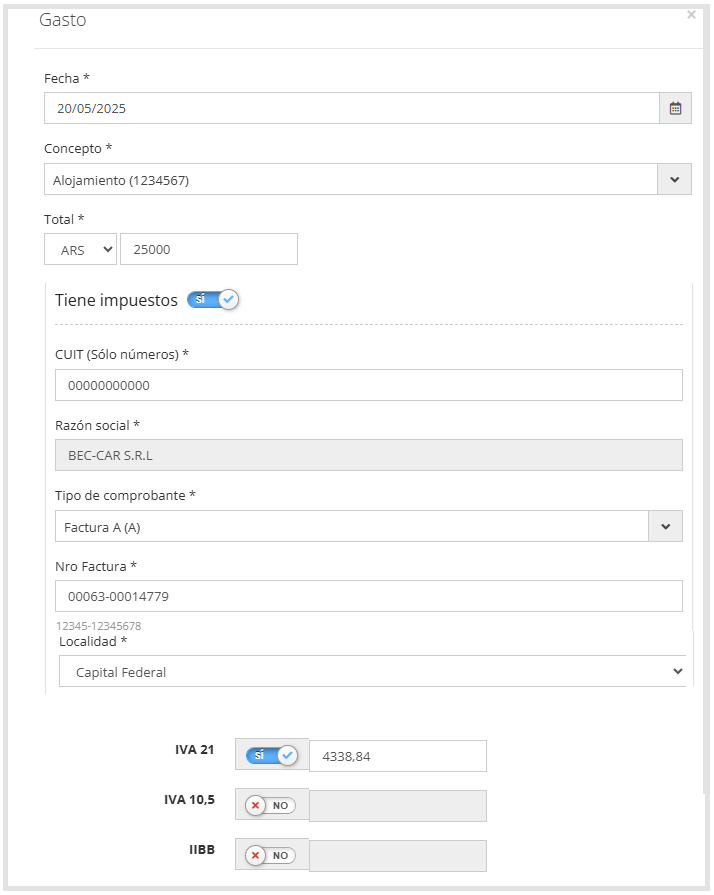Open the ARS currency selector
The width and height of the screenshot is (714, 895).
click(80, 249)
